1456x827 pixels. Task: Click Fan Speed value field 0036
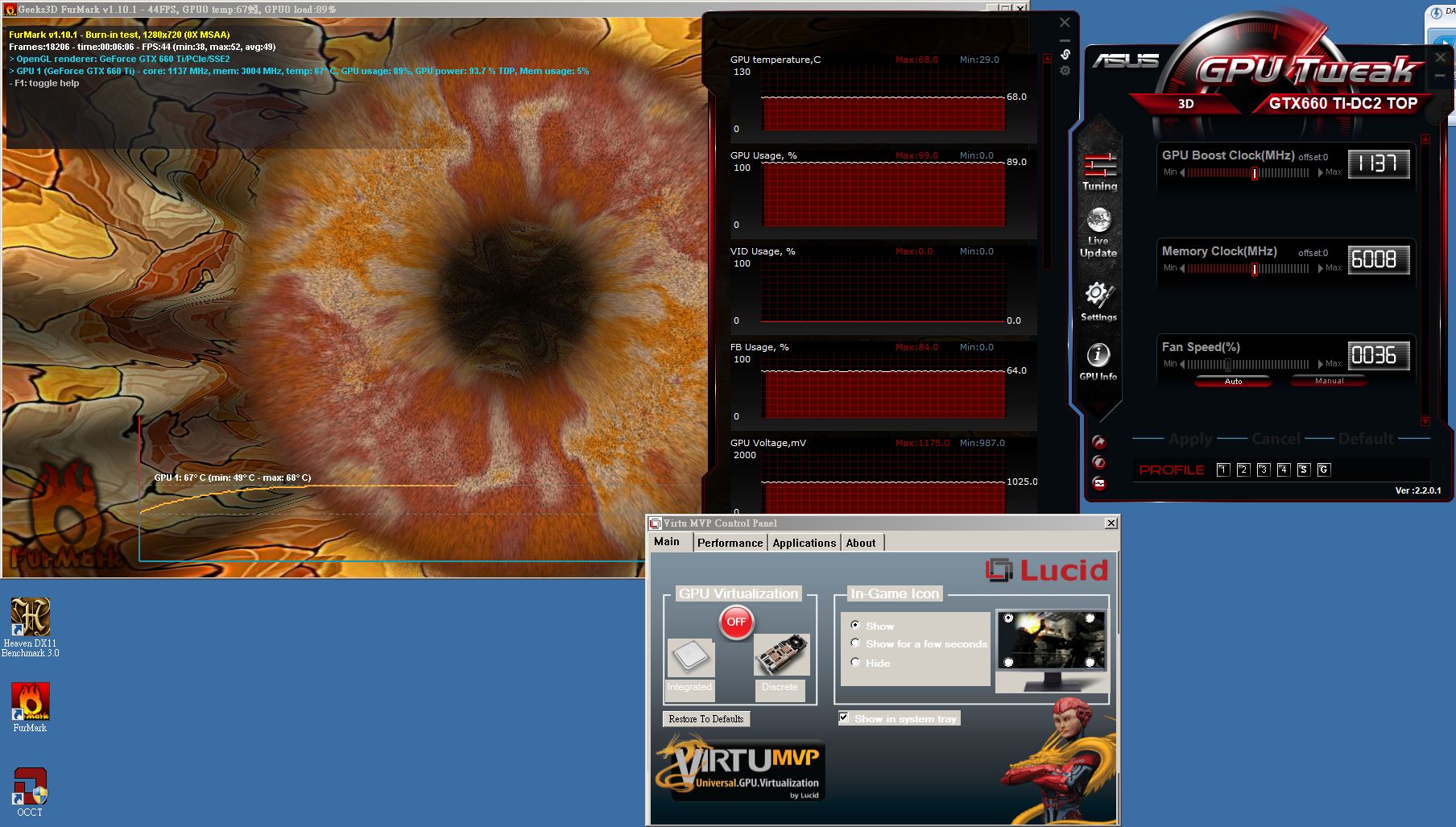(x=1379, y=356)
